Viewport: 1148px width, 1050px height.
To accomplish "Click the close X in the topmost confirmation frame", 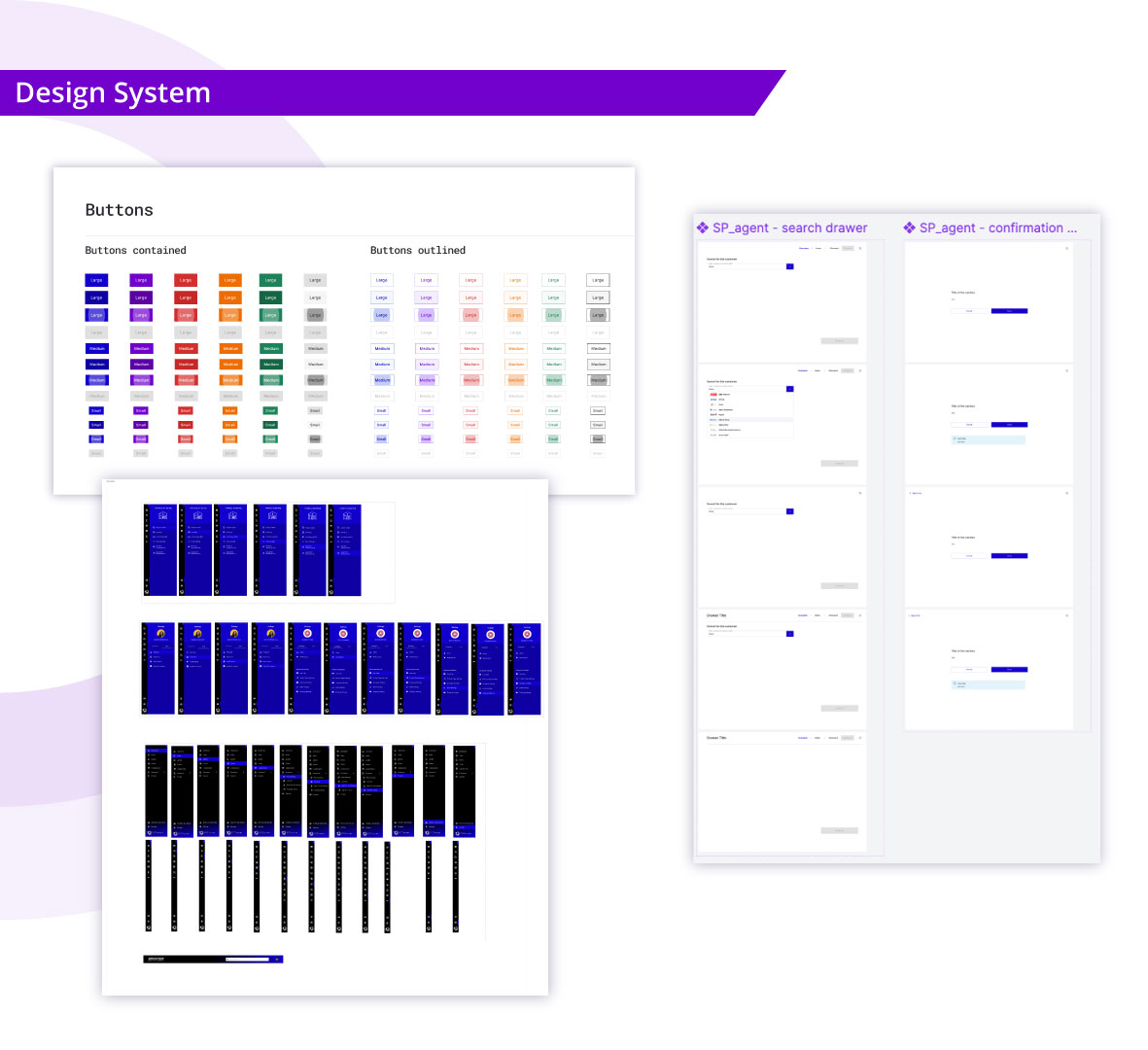I will [x=1066, y=248].
